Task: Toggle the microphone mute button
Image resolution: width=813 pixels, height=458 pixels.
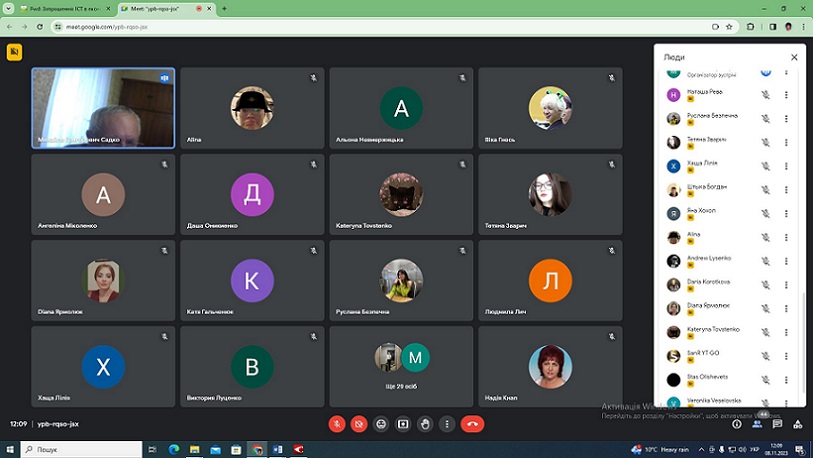Action: [x=337, y=424]
